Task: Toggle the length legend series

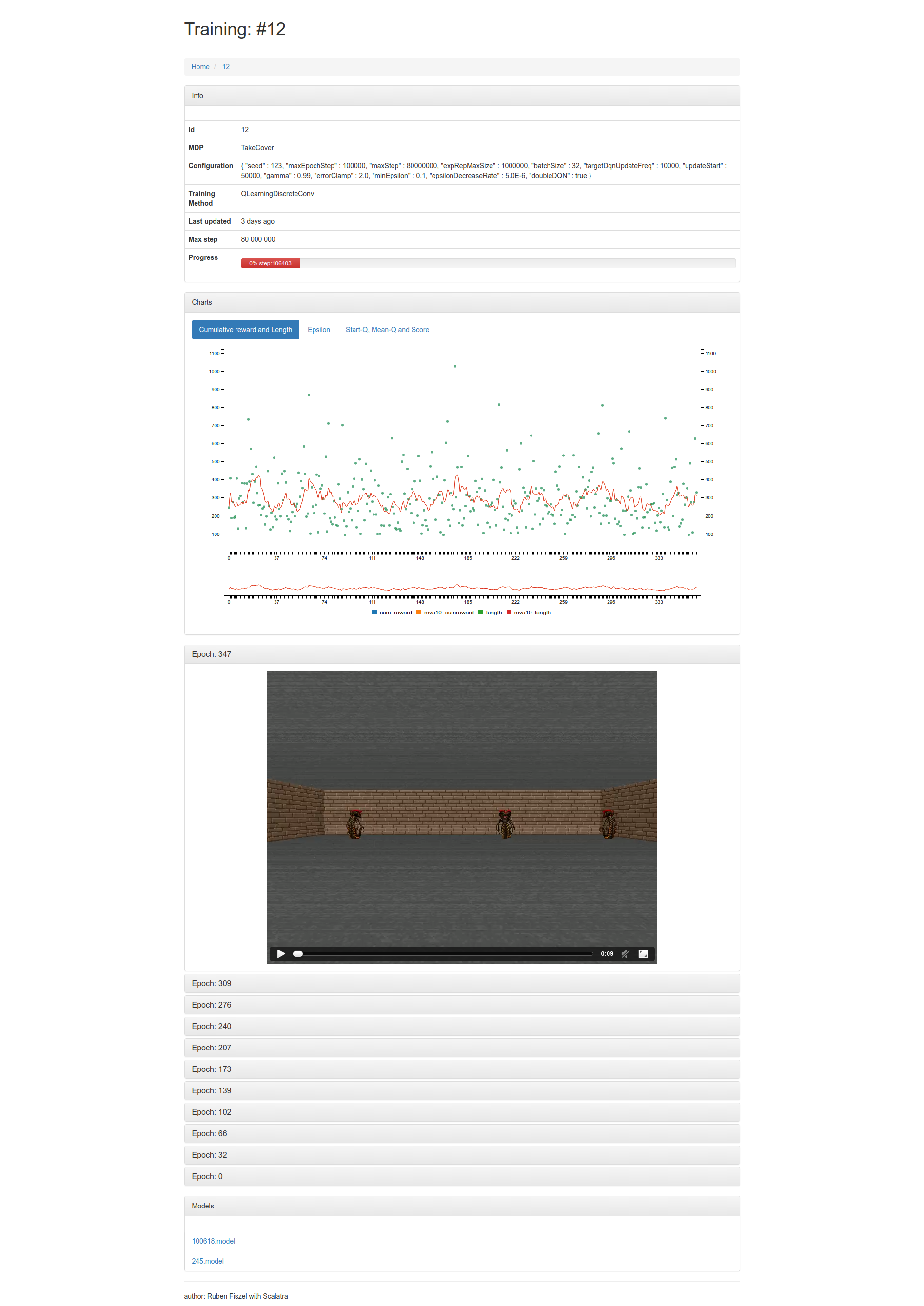Action: click(490, 613)
